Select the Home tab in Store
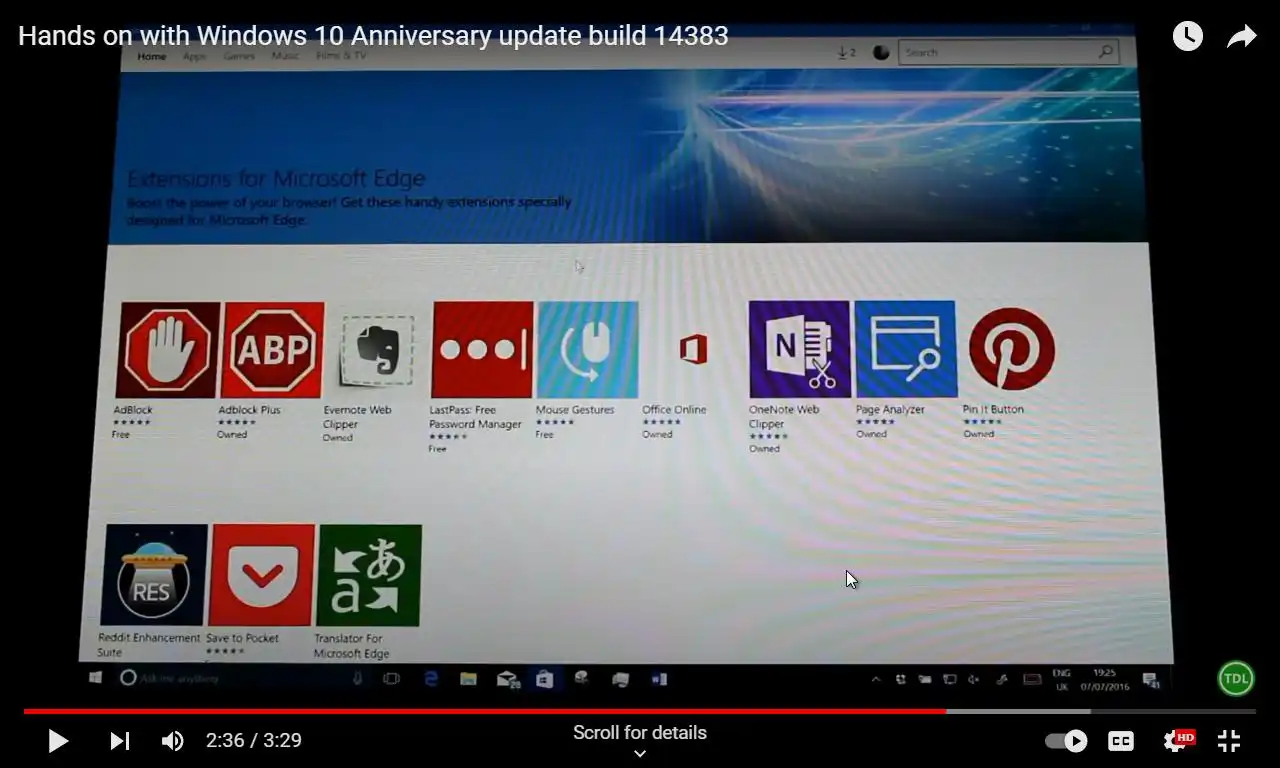The height and width of the screenshot is (768, 1280). coord(152,56)
